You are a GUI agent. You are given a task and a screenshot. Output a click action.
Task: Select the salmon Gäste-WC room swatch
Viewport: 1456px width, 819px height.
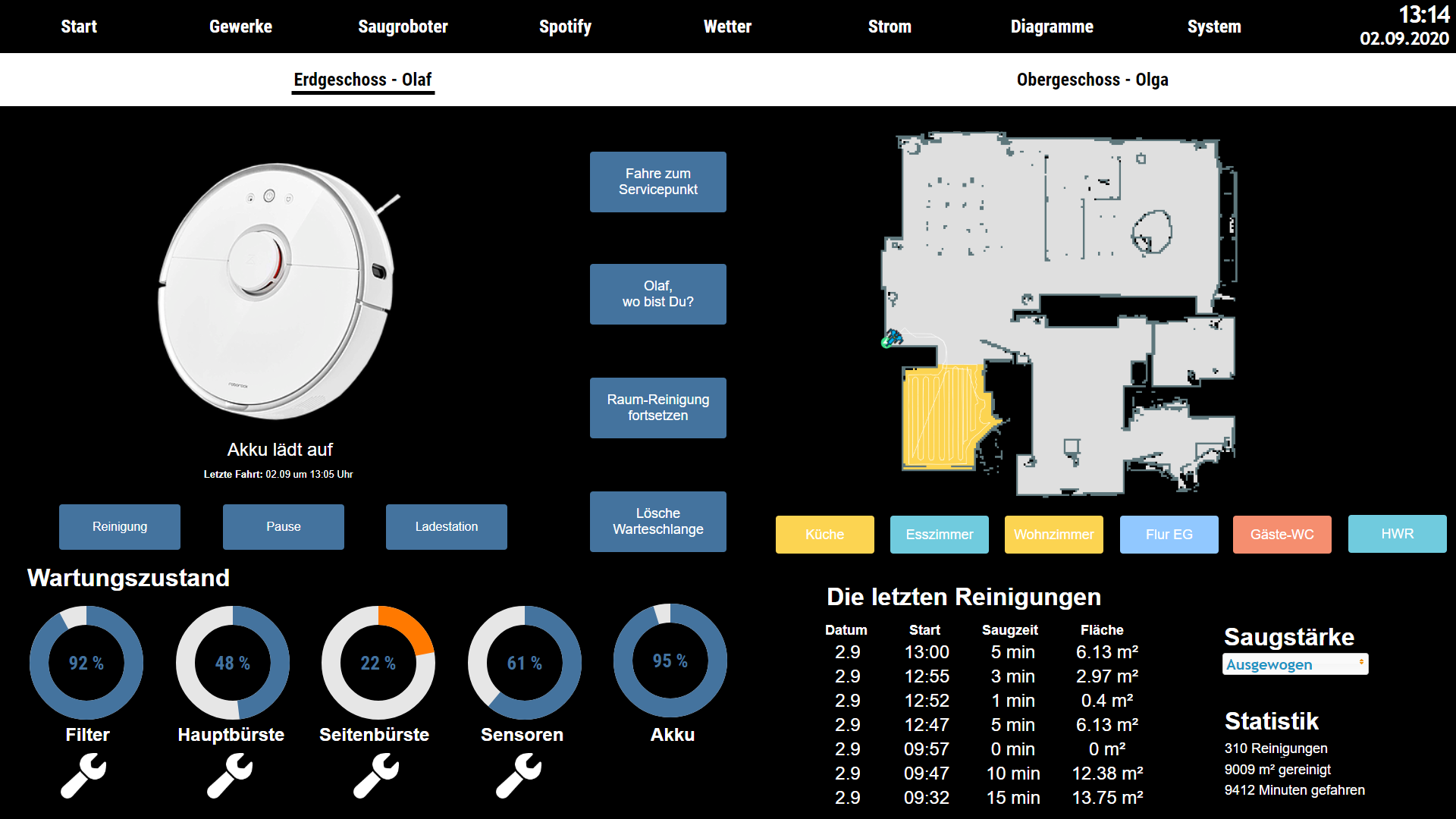click(1282, 535)
